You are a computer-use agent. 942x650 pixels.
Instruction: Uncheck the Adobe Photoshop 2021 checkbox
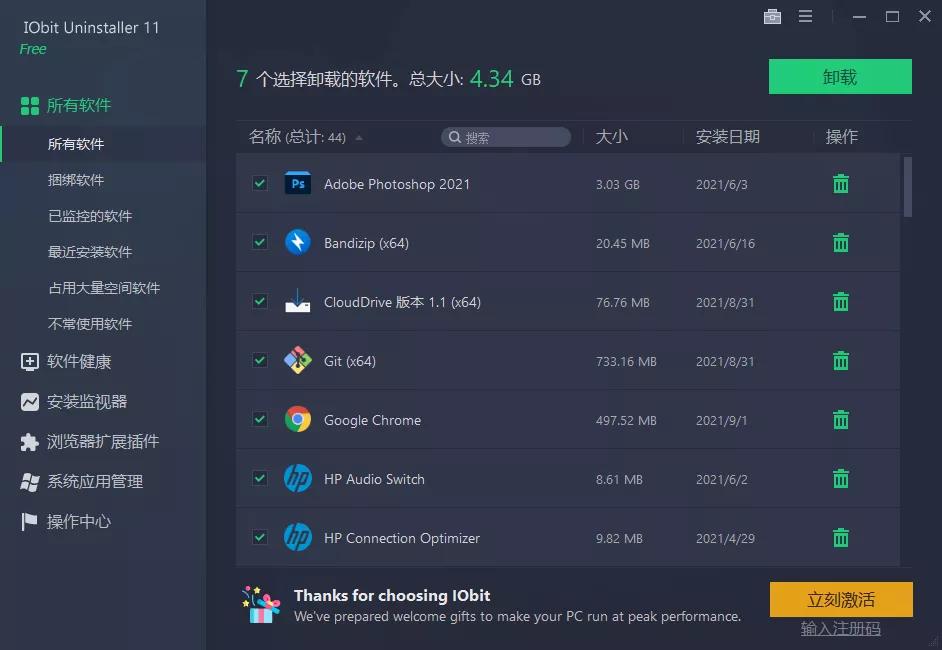(260, 184)
